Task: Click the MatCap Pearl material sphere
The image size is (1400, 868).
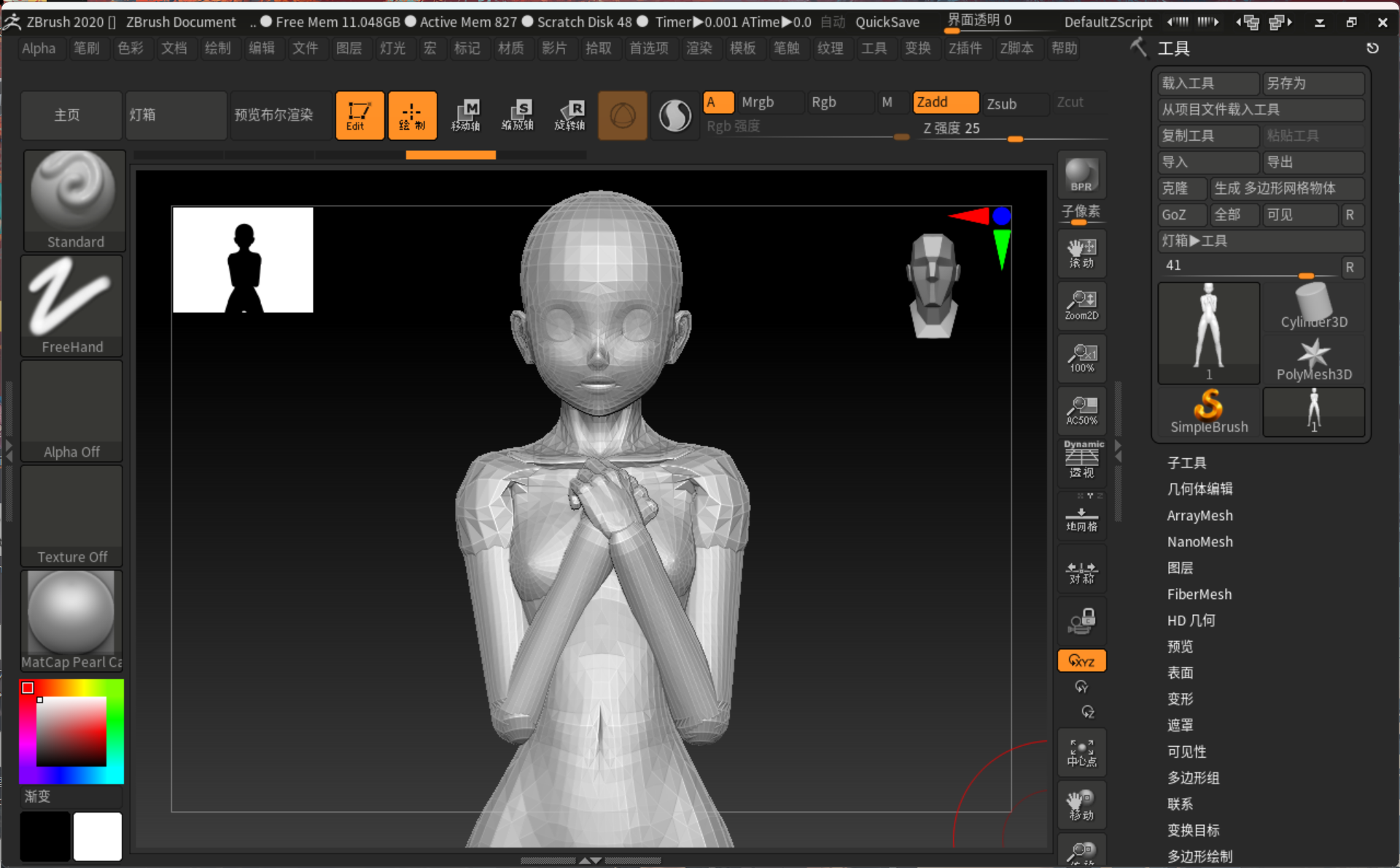Action: point(72,621)
